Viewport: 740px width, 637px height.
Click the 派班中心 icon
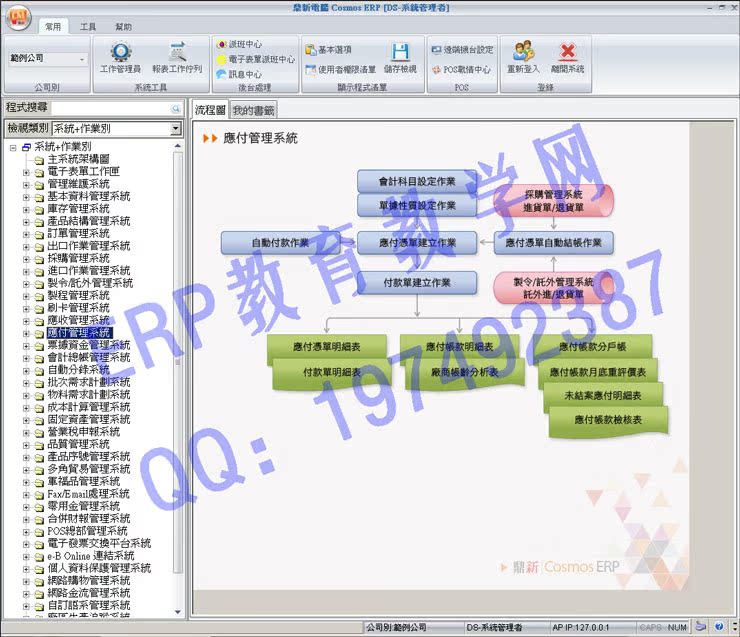222,44
